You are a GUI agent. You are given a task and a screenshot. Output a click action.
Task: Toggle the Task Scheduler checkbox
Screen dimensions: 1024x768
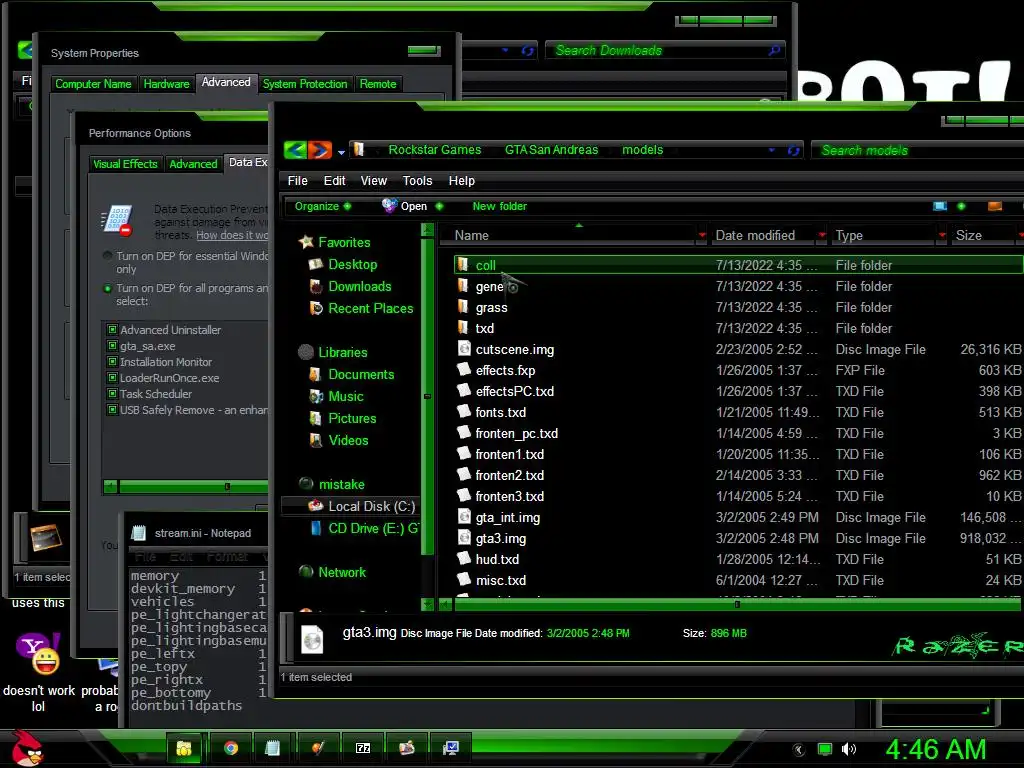[112, 394]
